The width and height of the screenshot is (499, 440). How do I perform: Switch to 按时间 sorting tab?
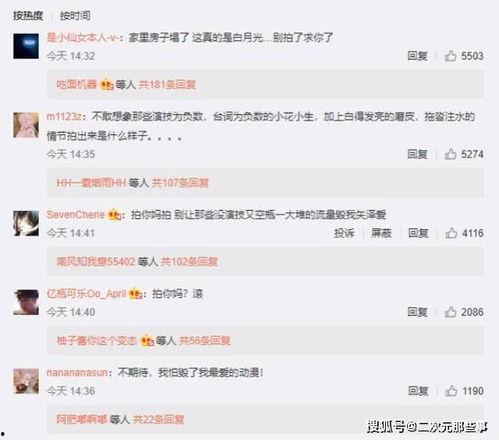75,16
